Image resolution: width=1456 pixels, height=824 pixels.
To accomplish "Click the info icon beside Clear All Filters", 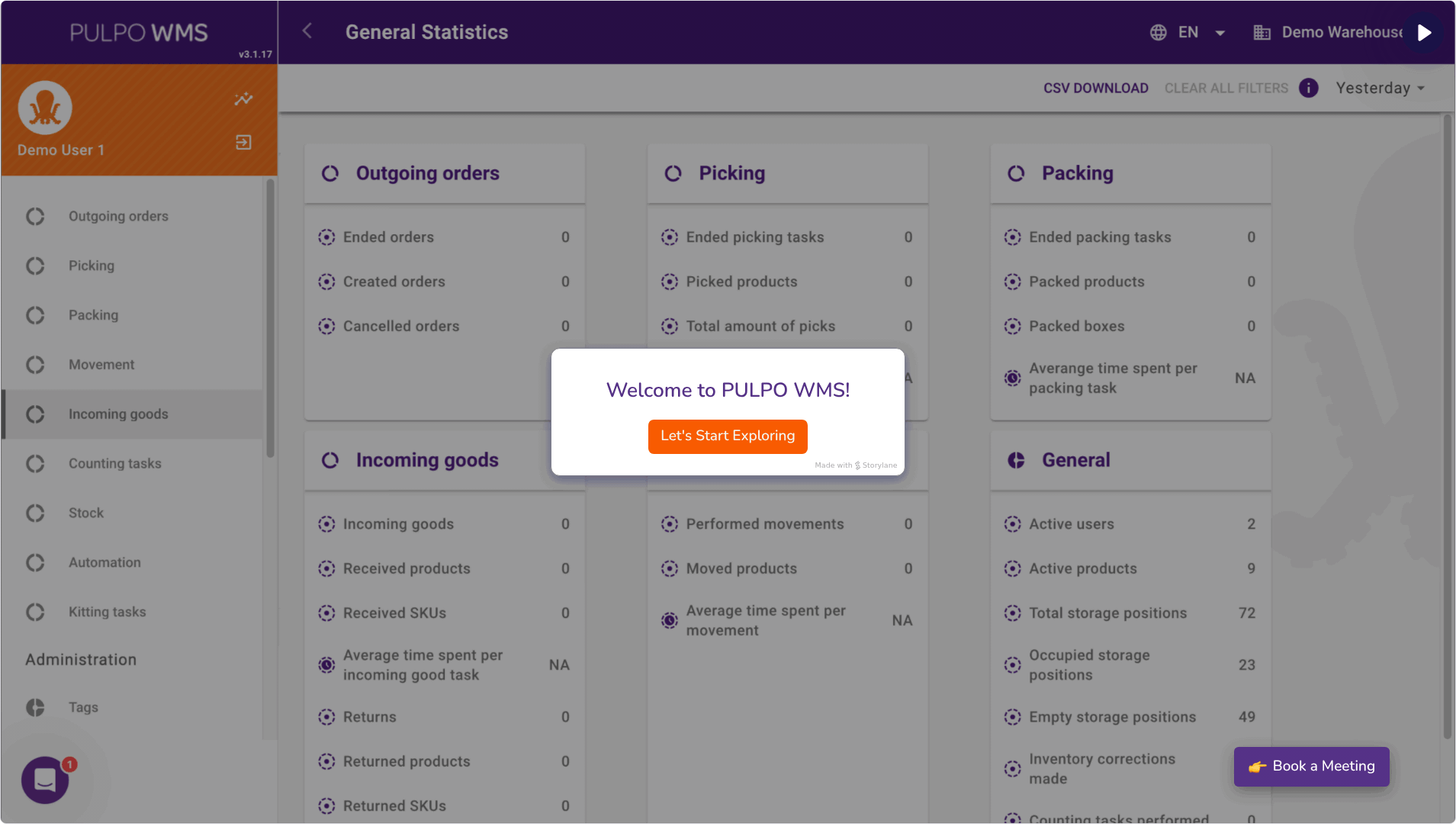I will [1307, 88].
